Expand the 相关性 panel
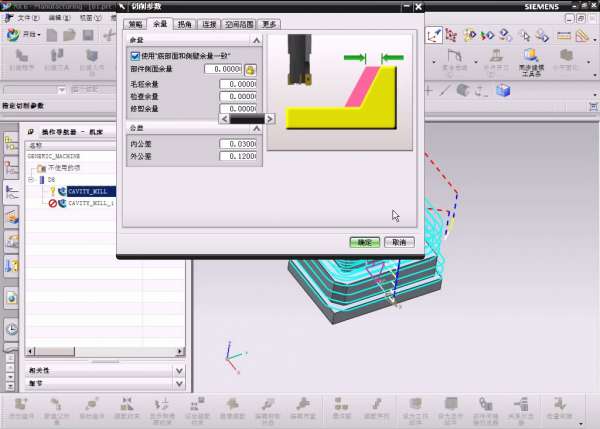Screen dimensions: 600x429 [x=179, y=370]
